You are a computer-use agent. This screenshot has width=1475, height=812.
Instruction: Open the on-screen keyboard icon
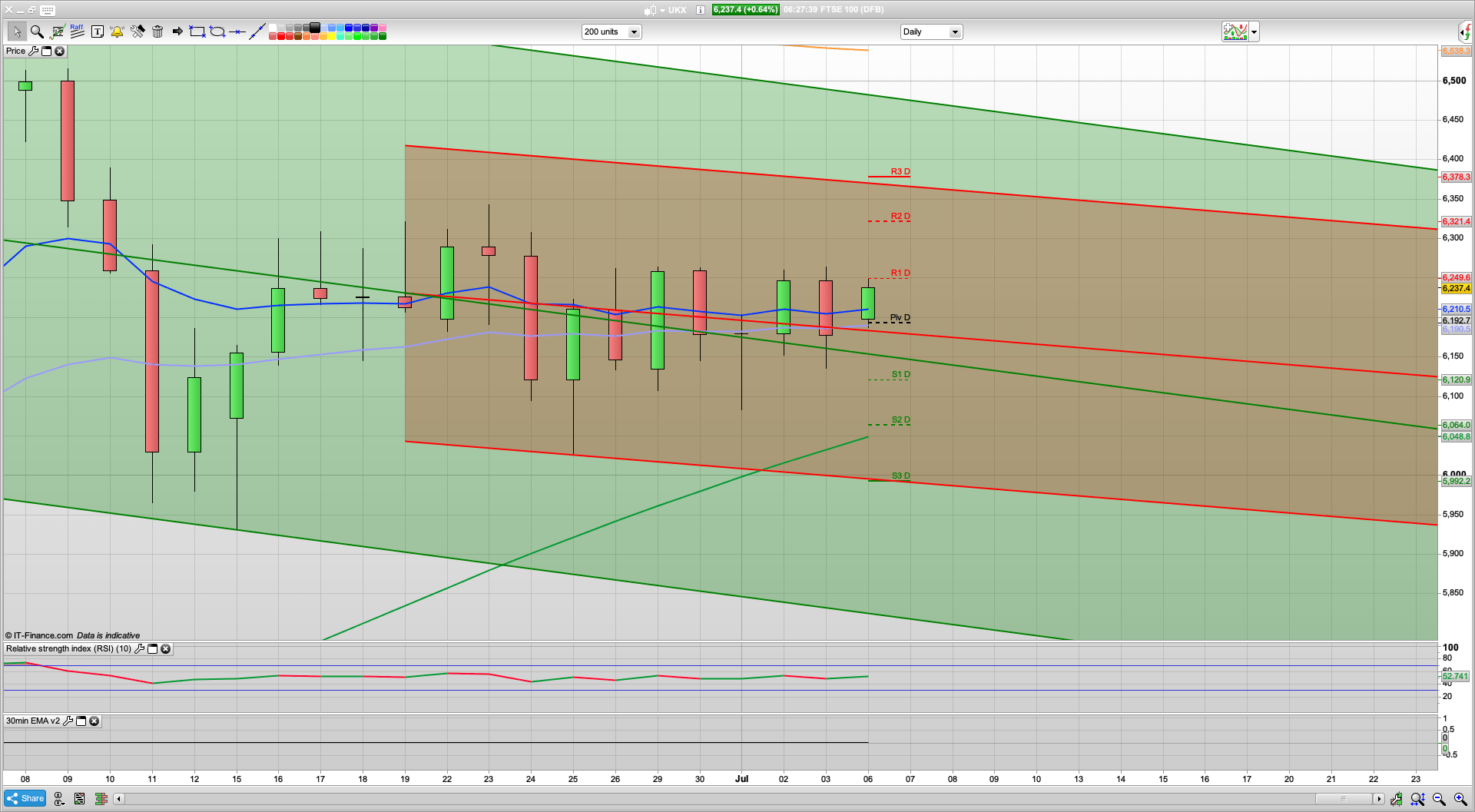coord(48,10)
